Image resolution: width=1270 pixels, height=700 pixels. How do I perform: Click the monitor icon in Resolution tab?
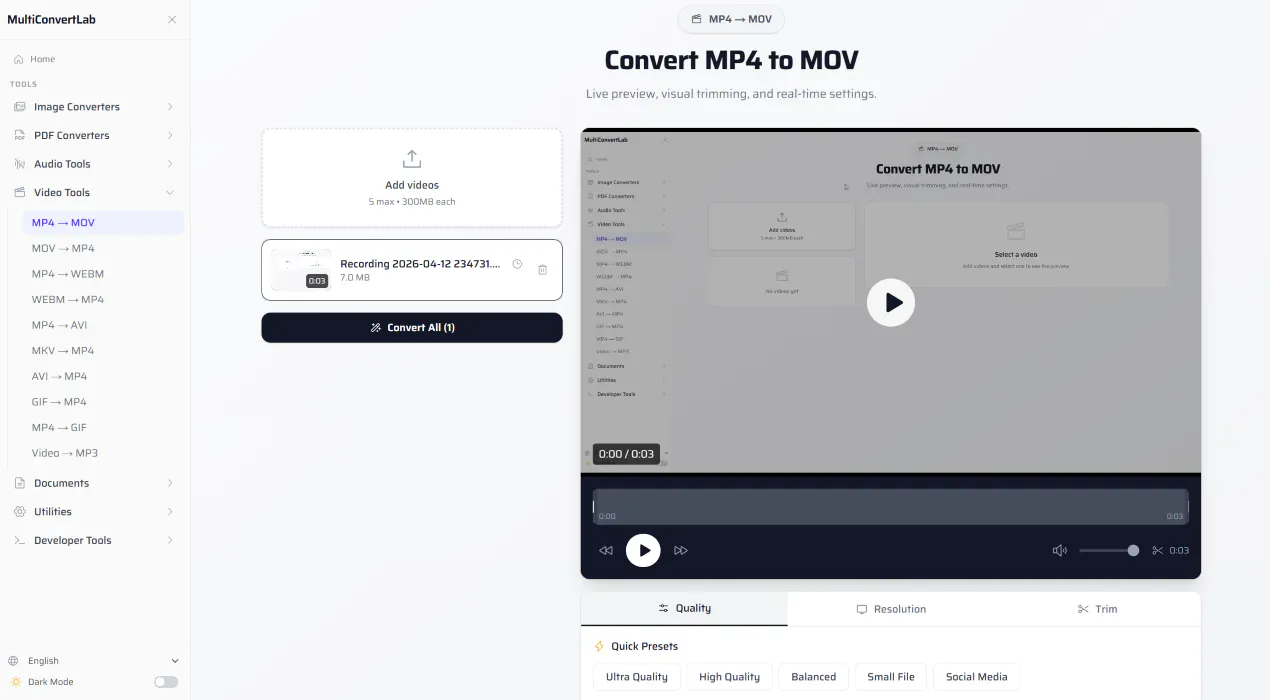point(862,609)
